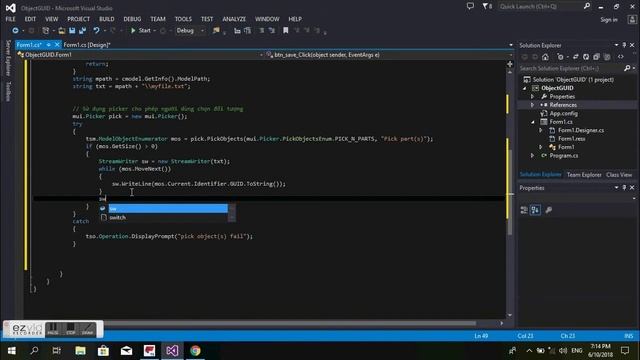Click the Comment Out selected lines icon

click(262, 31)
